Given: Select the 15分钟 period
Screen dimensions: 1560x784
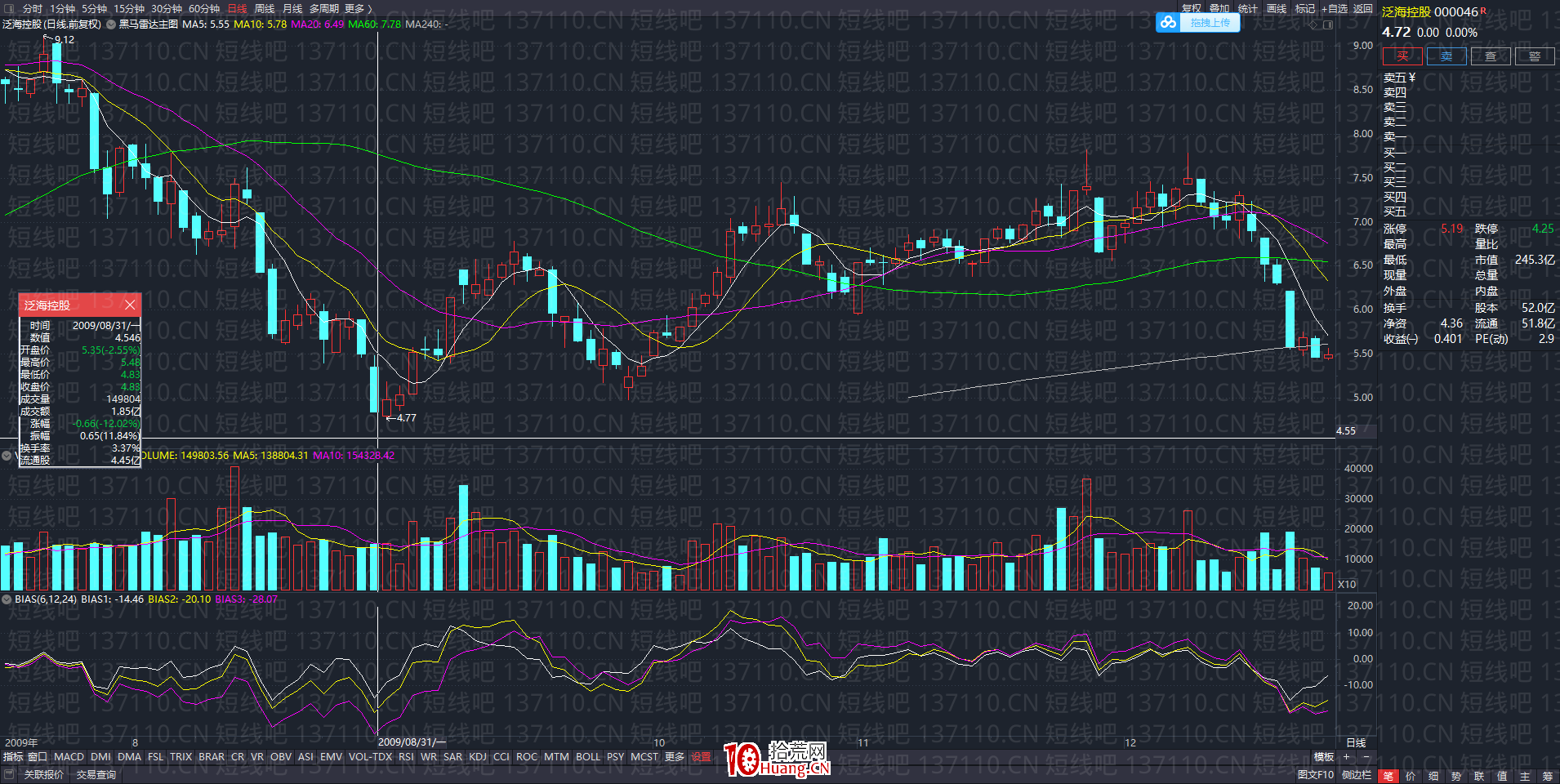Looking at the screenshot, I should pyautogui.click(x=129, y=8).
